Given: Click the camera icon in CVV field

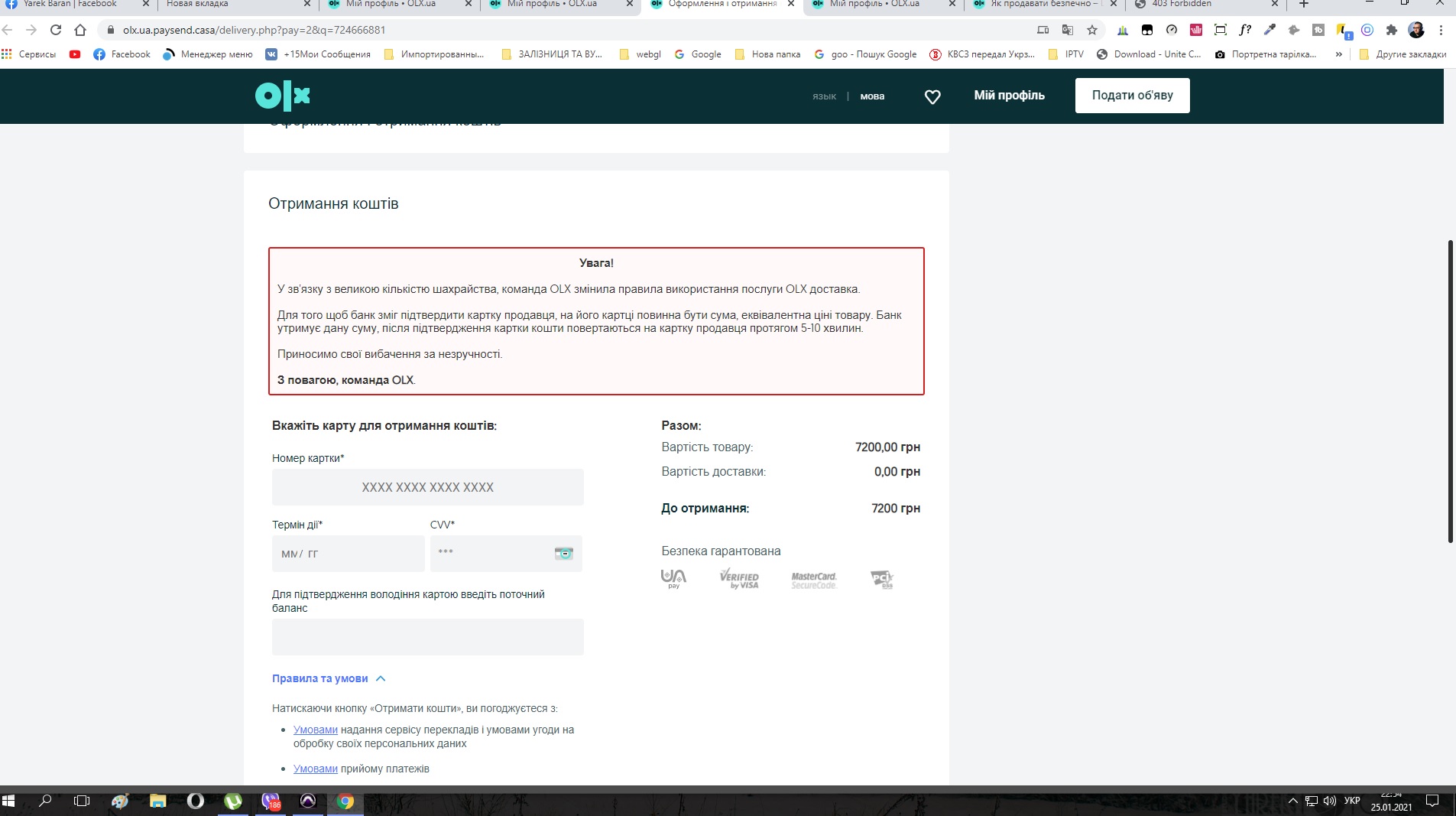Looking at the screenshot, I should tap(563, 553).
